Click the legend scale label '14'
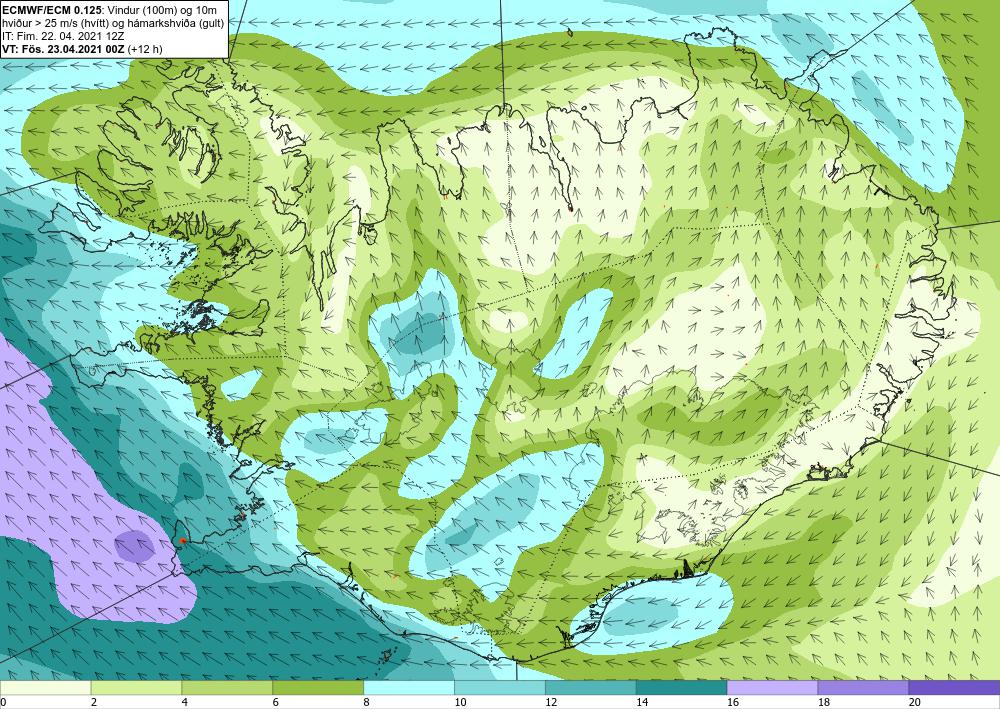 [642, 702]
